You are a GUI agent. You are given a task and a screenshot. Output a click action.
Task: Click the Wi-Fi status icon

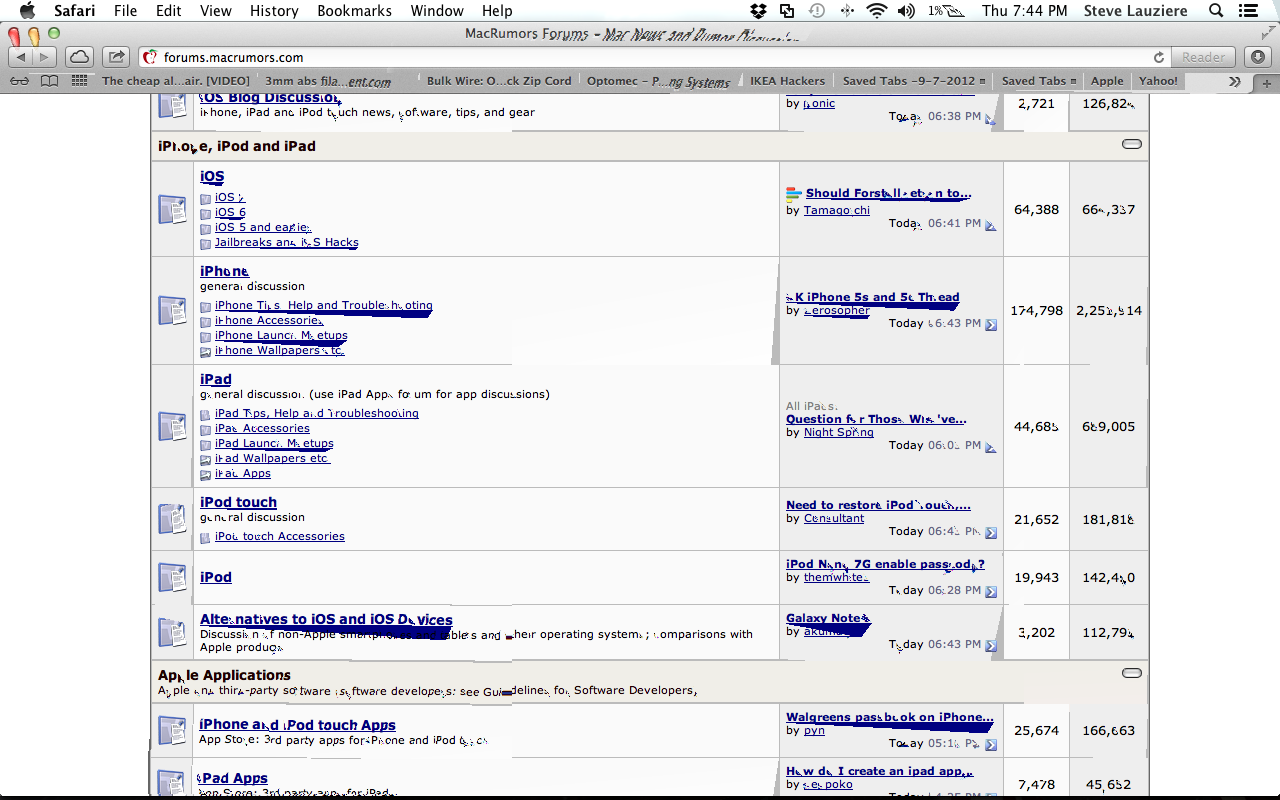click(877, 11)
